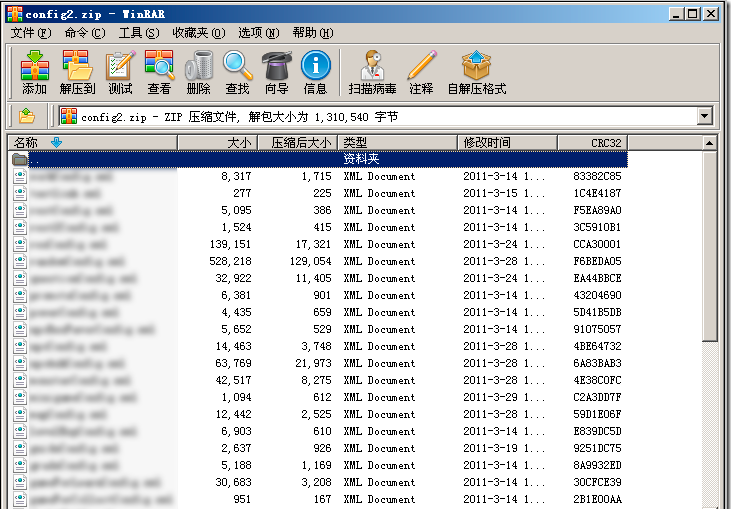Open the 选项(N) menu
The width and height of the screenshot is (731, 509).
pos(259,33)
